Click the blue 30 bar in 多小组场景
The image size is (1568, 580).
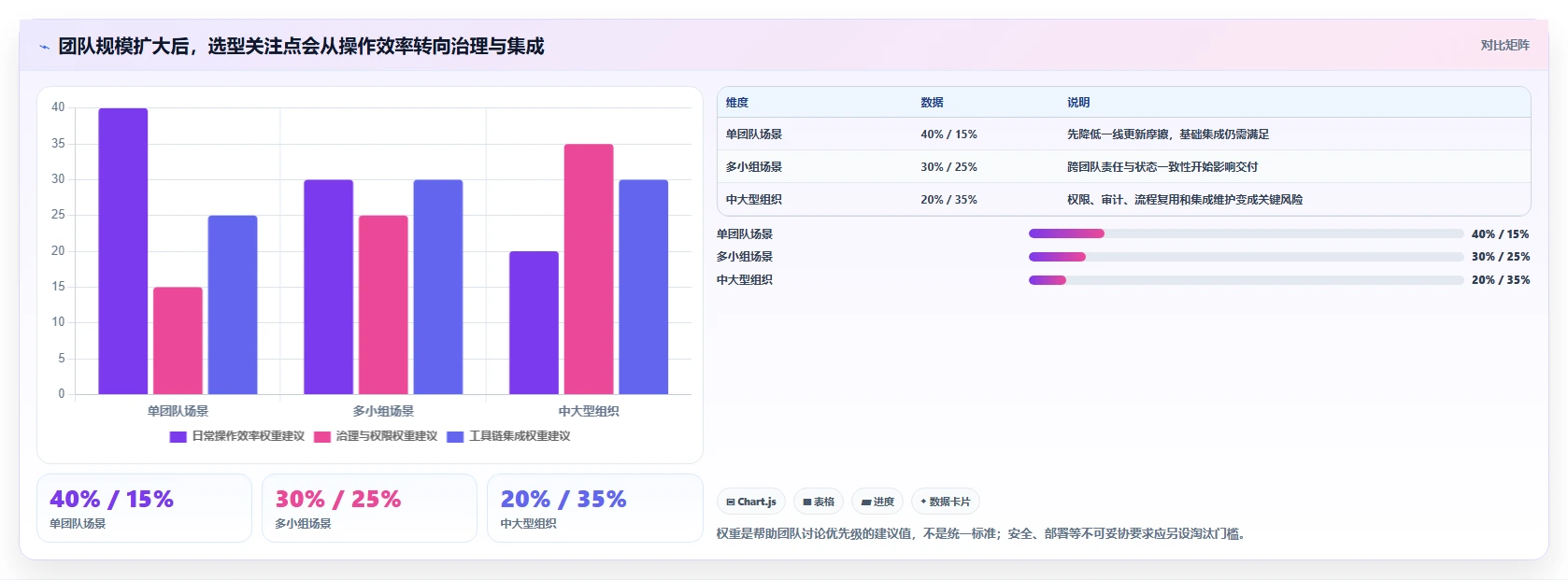tap(438, 287)
